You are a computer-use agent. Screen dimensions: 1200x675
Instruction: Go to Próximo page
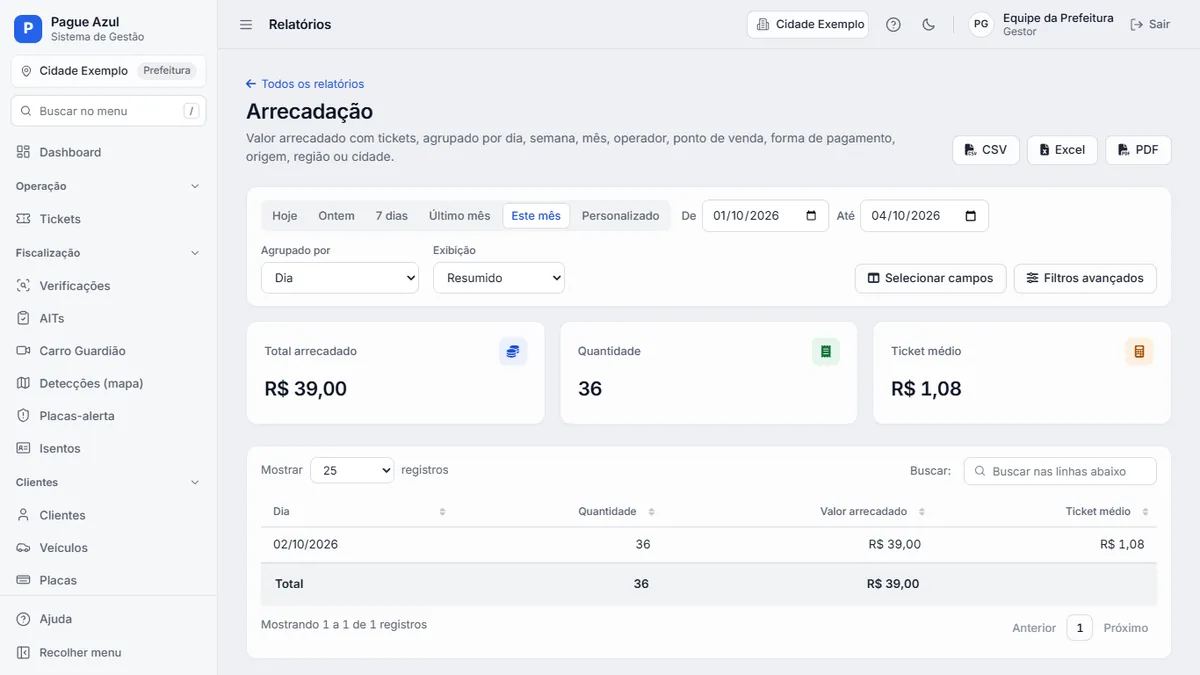1126,628
